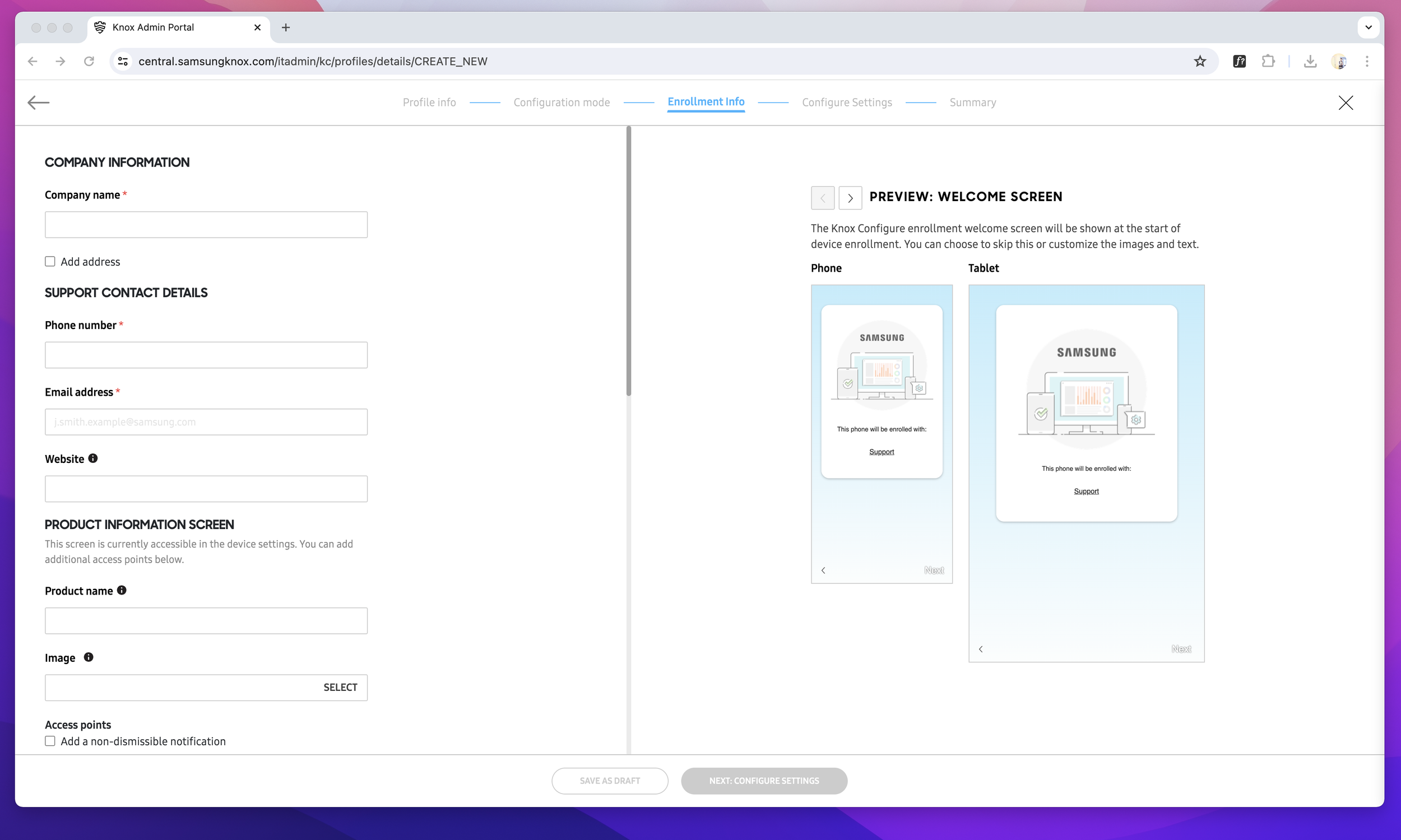Enable the Add address checkbox
Image resolution: width=1401 pixels, height=840 pixels.
50,262
